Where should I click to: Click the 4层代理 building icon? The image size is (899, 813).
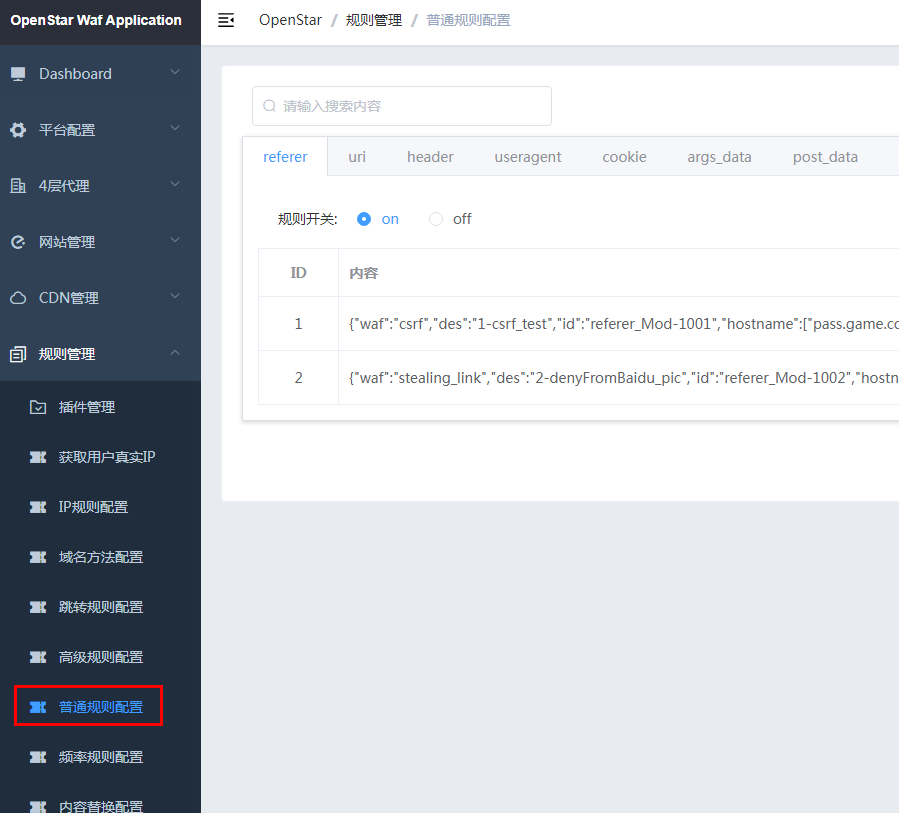(18, 186)
